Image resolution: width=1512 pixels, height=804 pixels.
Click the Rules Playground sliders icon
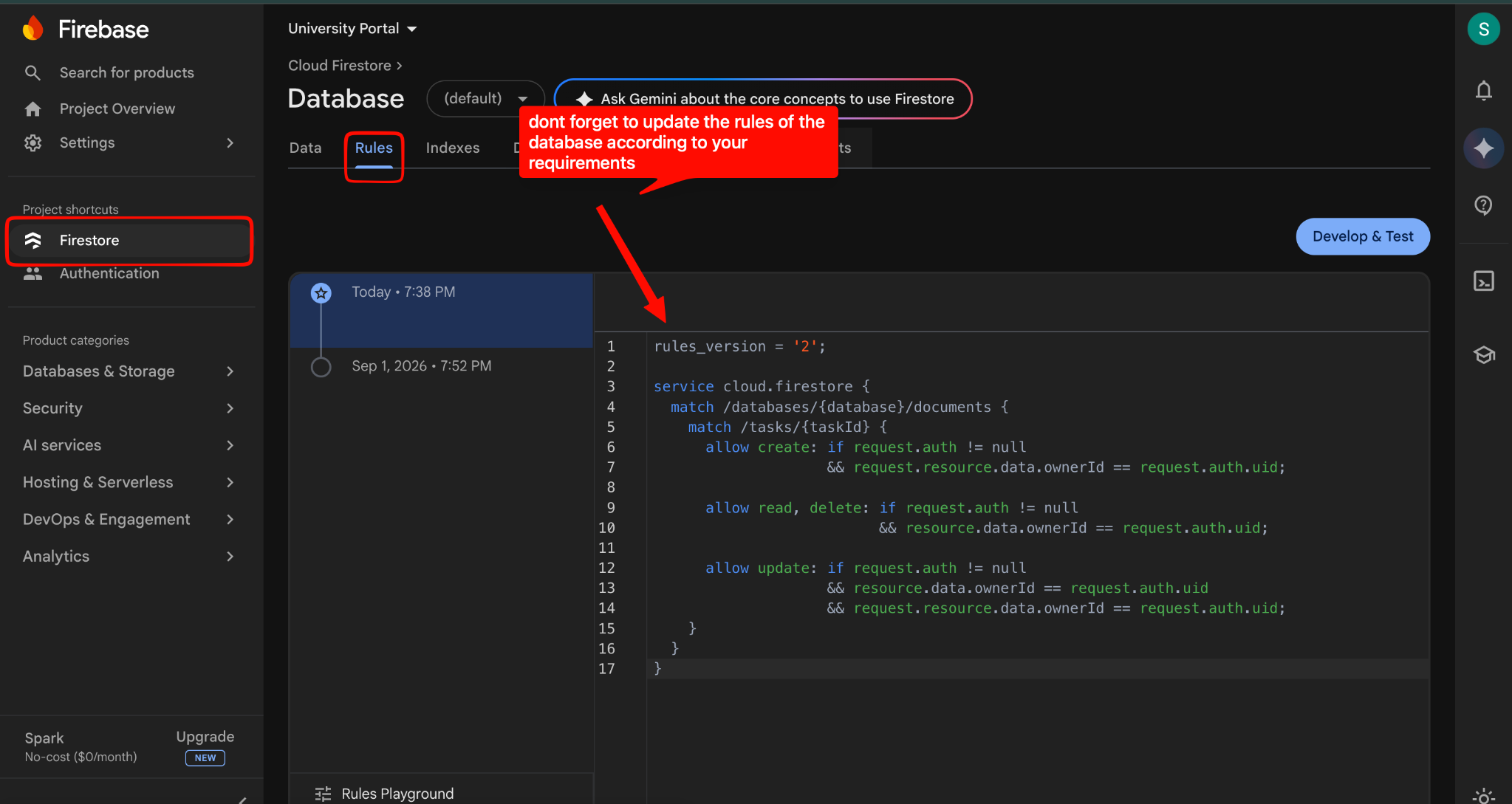point(323,794)
